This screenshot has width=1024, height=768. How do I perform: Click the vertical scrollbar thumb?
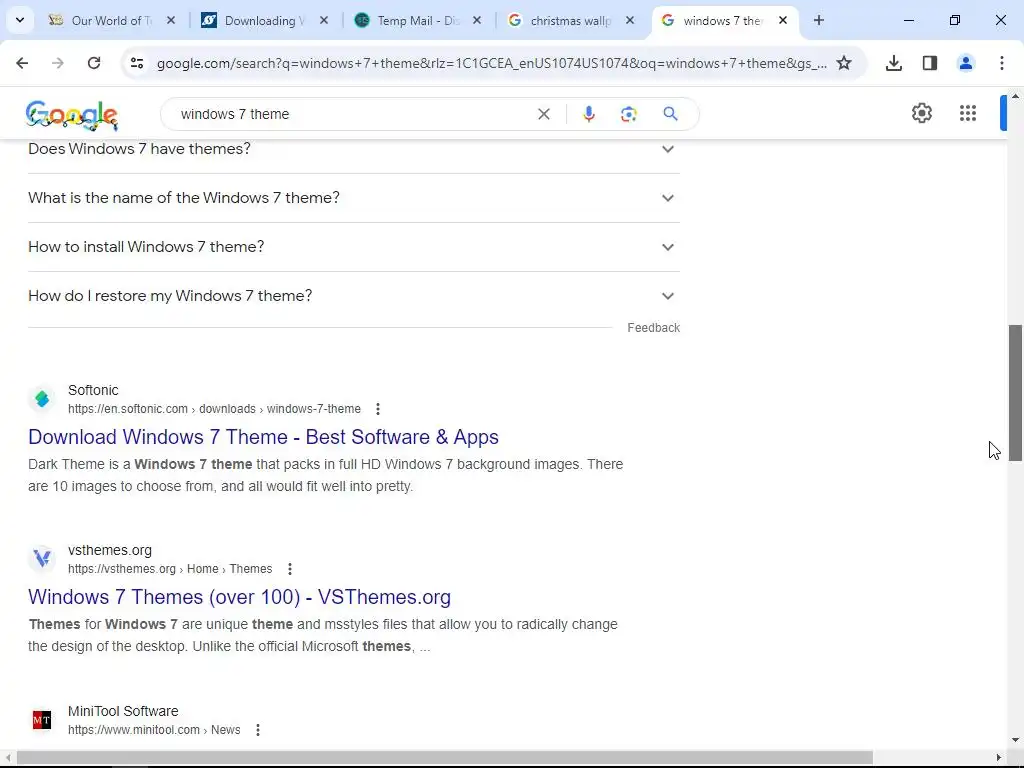pos(1015,393)
